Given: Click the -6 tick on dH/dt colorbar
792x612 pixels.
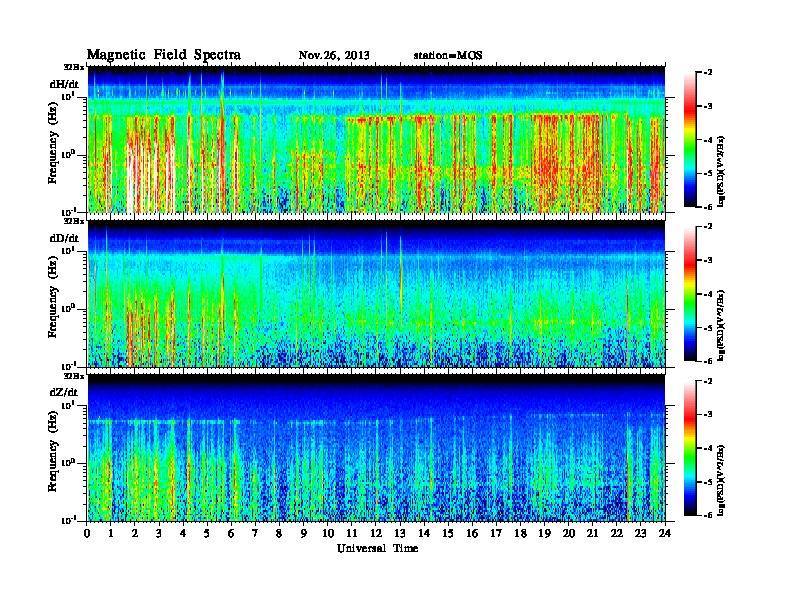Looking at the screenshot, I should pyautogui.click(x=708, y=207).
